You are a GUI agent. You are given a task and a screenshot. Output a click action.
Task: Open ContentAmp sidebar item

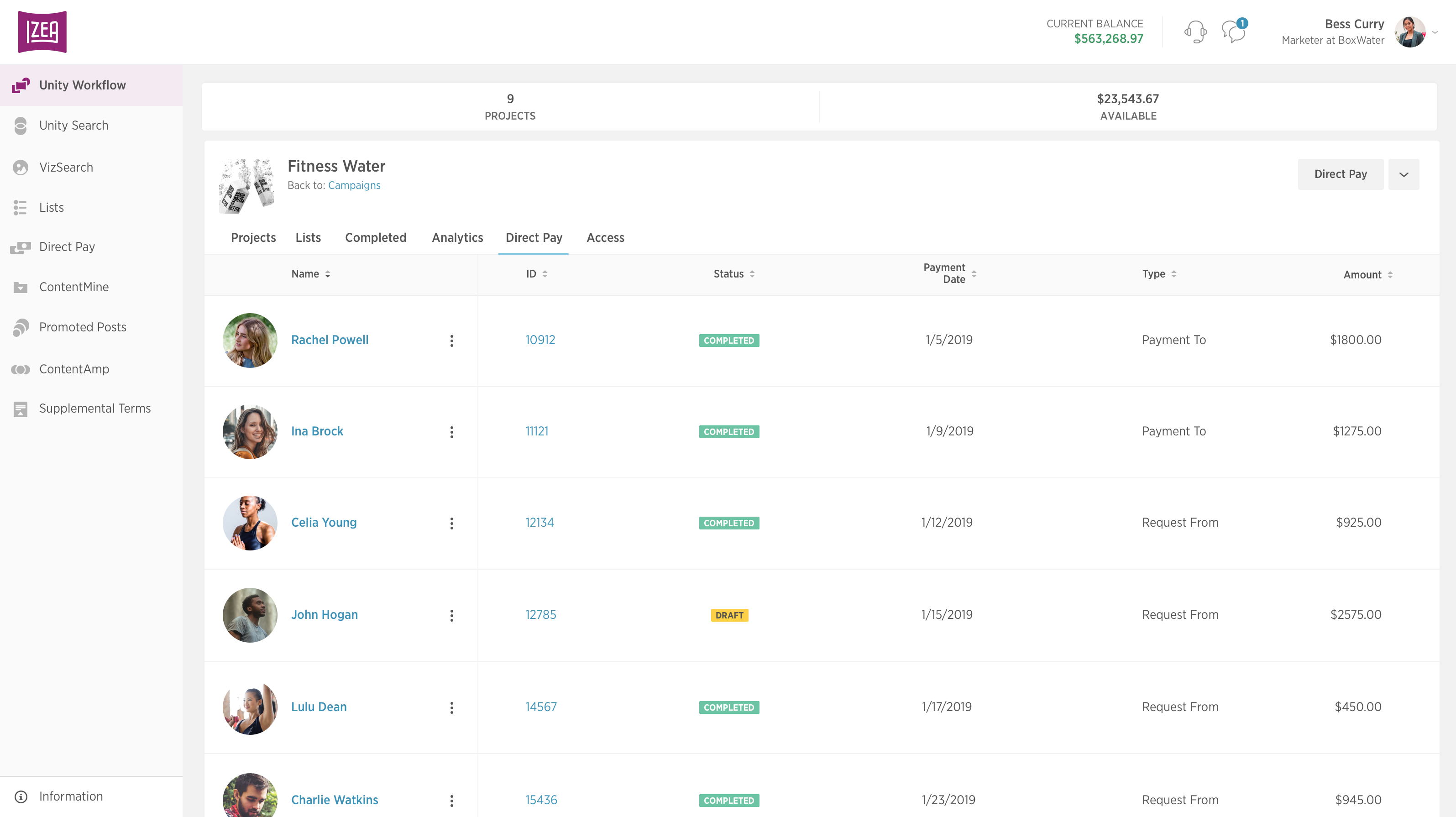pyautogui.click(x=74, y=369)
